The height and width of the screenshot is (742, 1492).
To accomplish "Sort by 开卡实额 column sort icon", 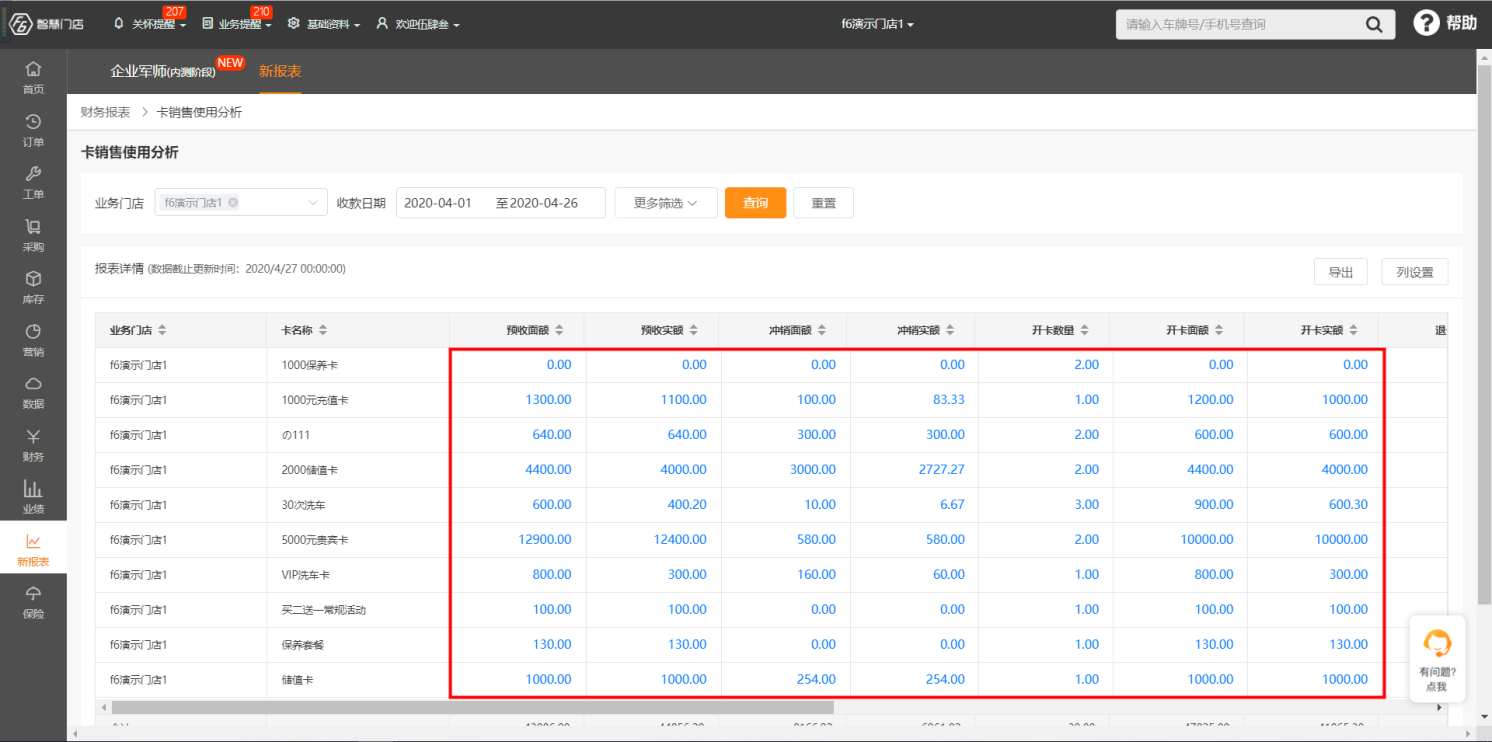I will tap(1354, 330).
